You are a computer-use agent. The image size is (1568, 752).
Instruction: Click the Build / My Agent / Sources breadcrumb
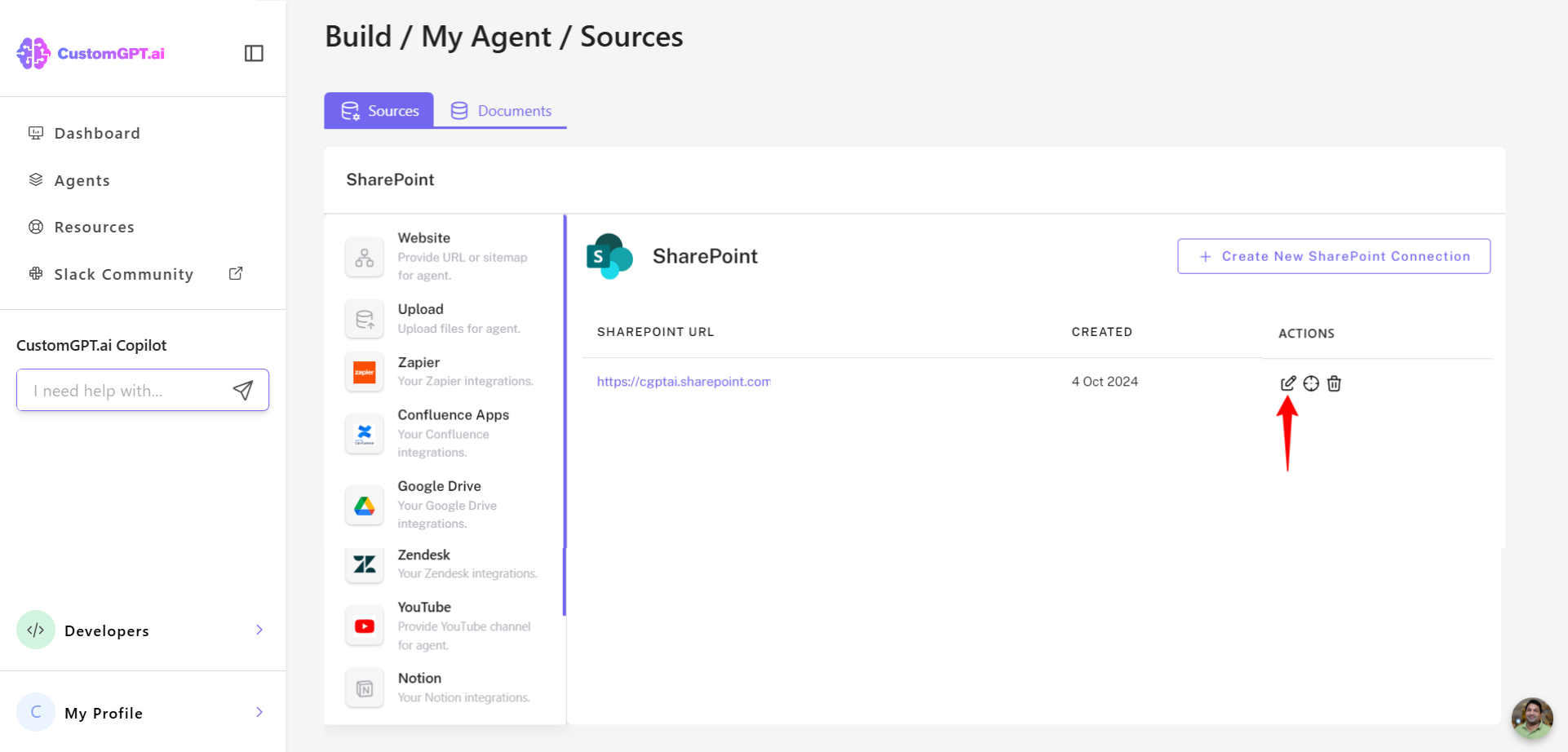coord(504,37)
